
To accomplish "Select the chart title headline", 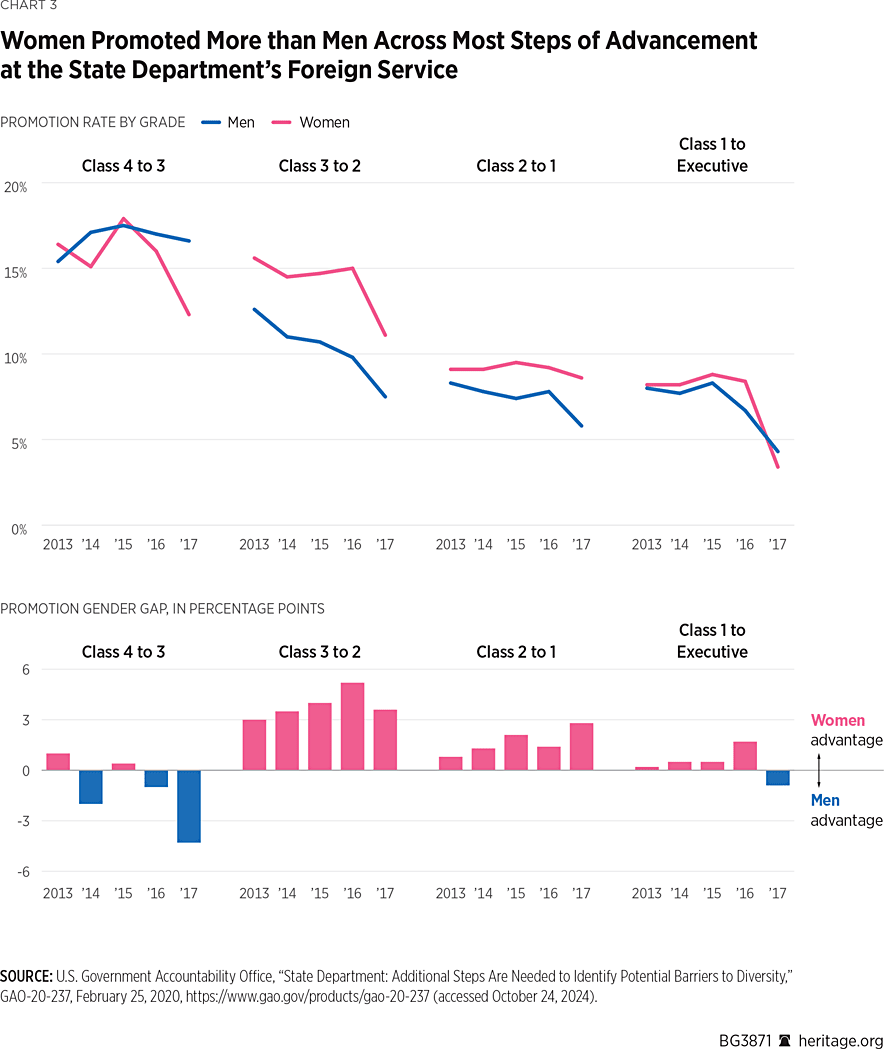I will point(378,55).
